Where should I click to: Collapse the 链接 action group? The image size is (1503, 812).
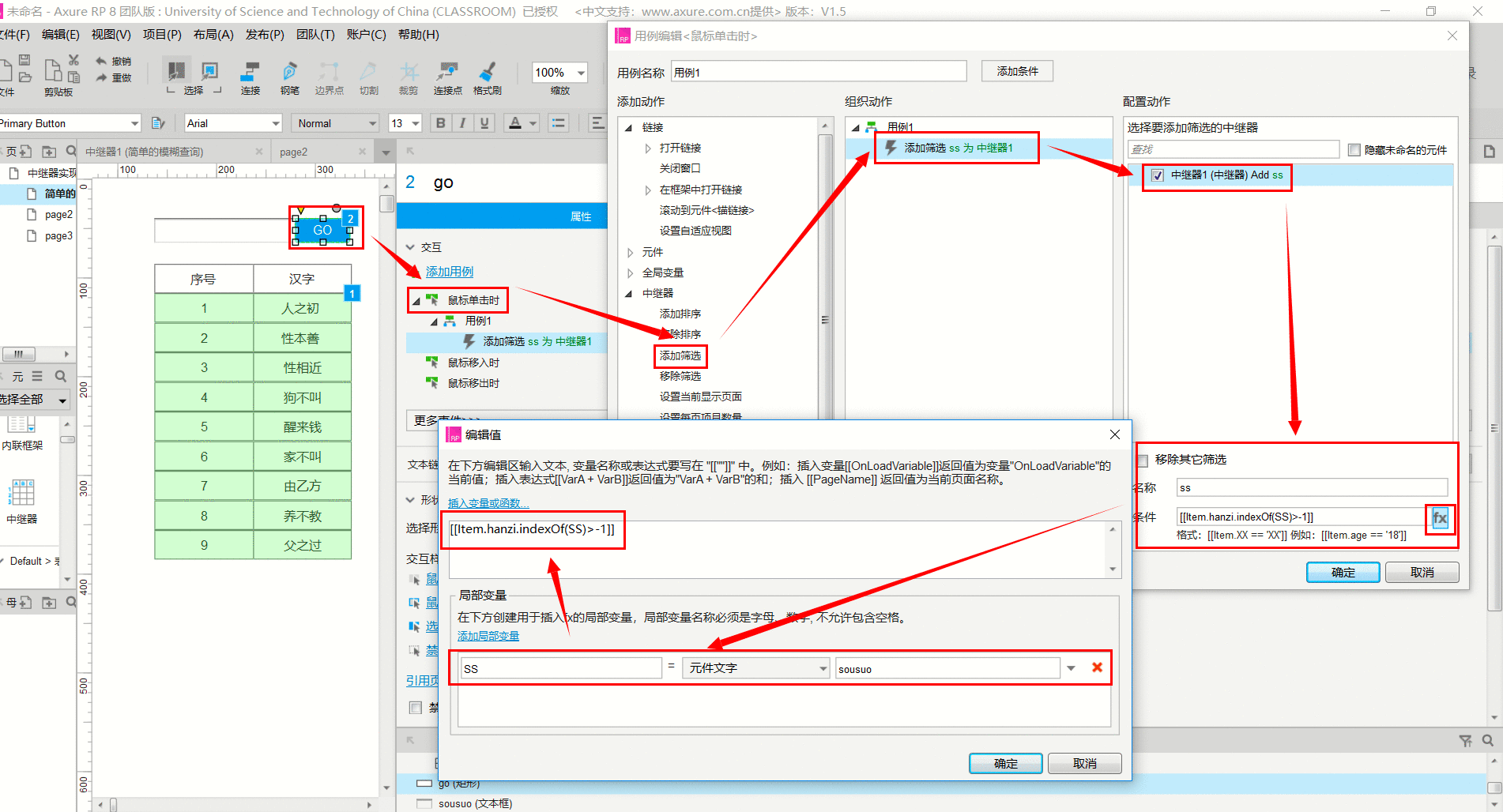pyautogui.click(x=629, y=127)
